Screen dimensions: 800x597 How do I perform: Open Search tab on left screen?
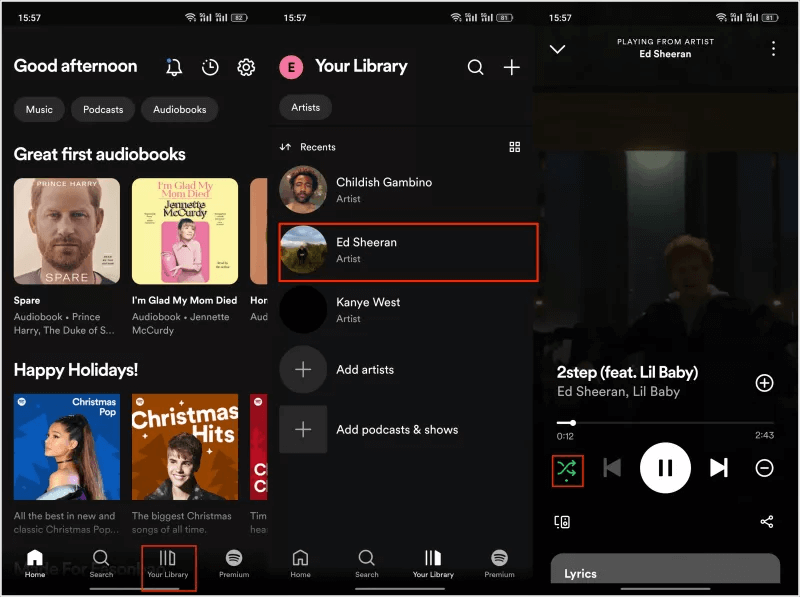coord(101,563)
